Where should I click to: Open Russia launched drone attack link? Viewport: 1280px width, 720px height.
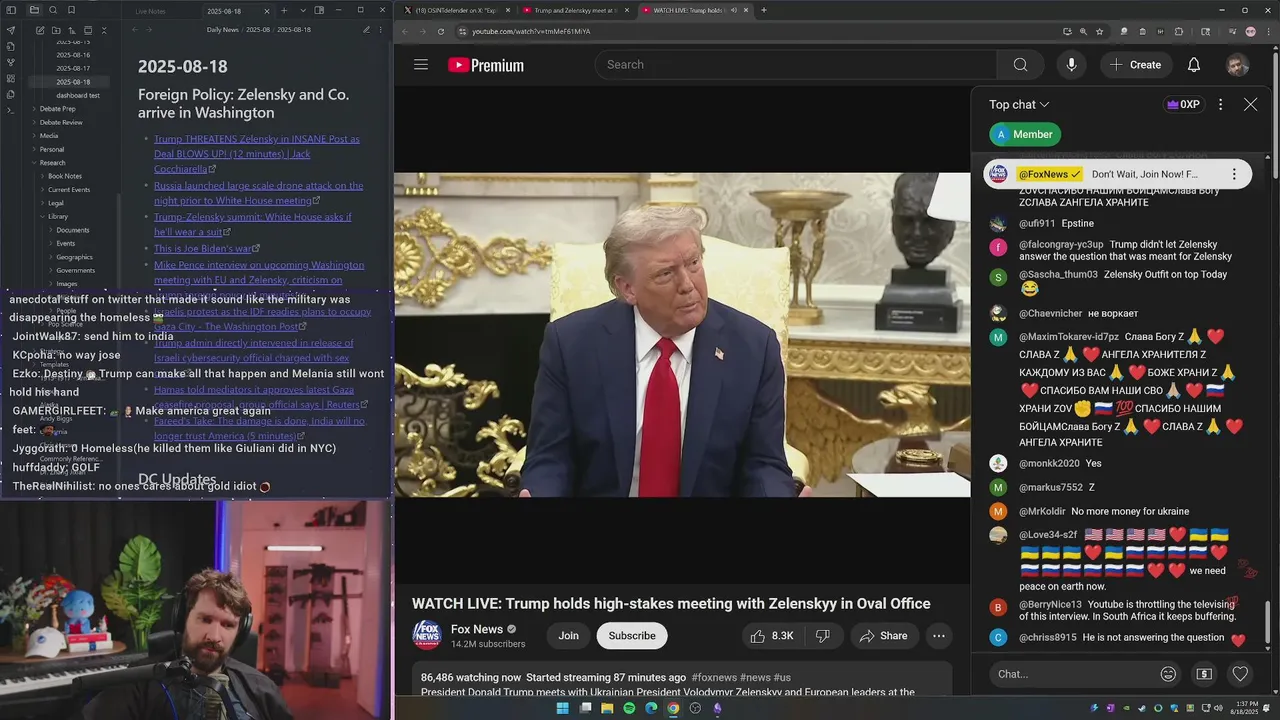258,193
